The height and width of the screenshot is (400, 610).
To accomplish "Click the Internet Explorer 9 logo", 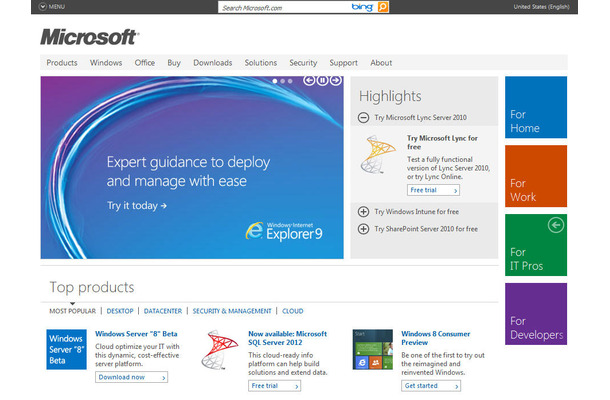I will pos(284,232).
